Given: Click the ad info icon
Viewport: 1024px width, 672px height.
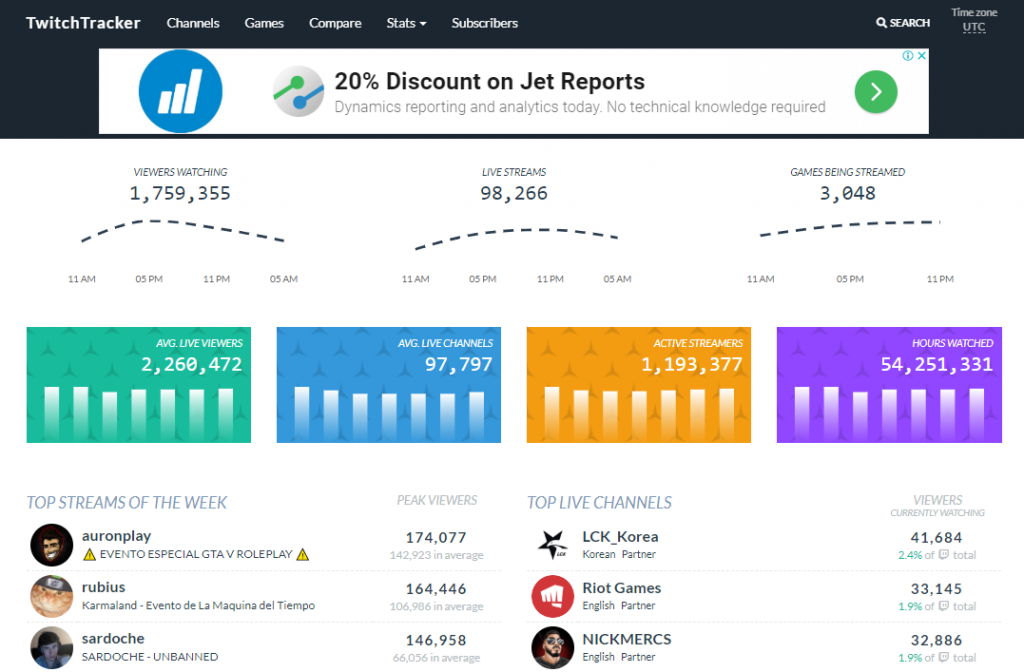Looking at the screenshot, I should (x=908, y=56).
